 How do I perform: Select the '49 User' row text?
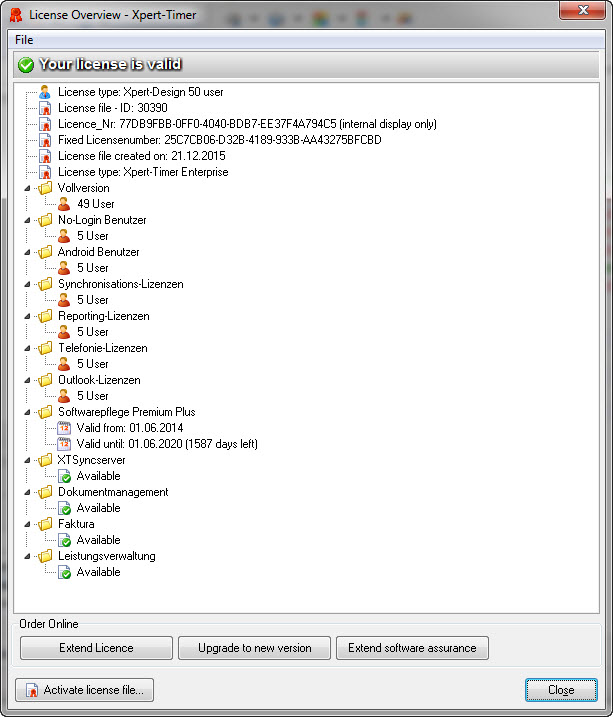pyautogui.click(x=96, y=204)
